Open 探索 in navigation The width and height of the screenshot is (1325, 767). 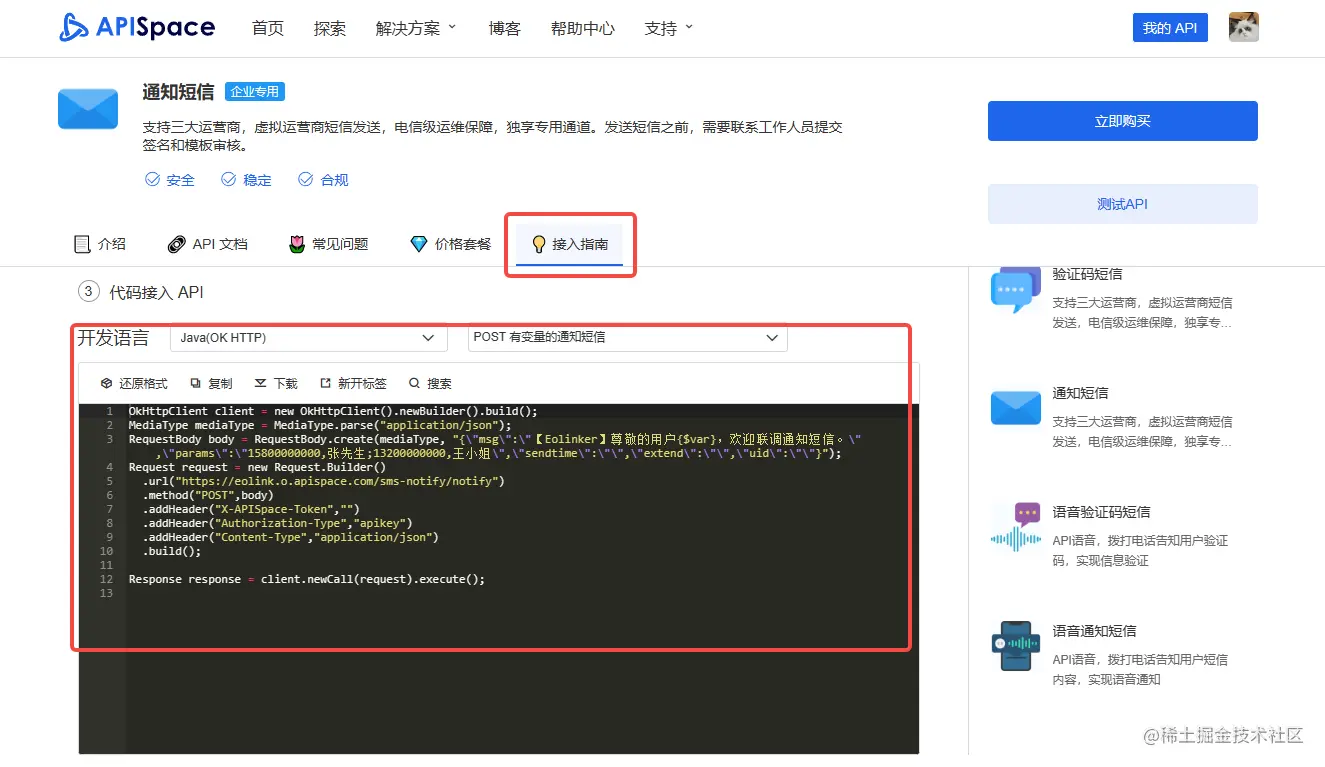(330, 29)
